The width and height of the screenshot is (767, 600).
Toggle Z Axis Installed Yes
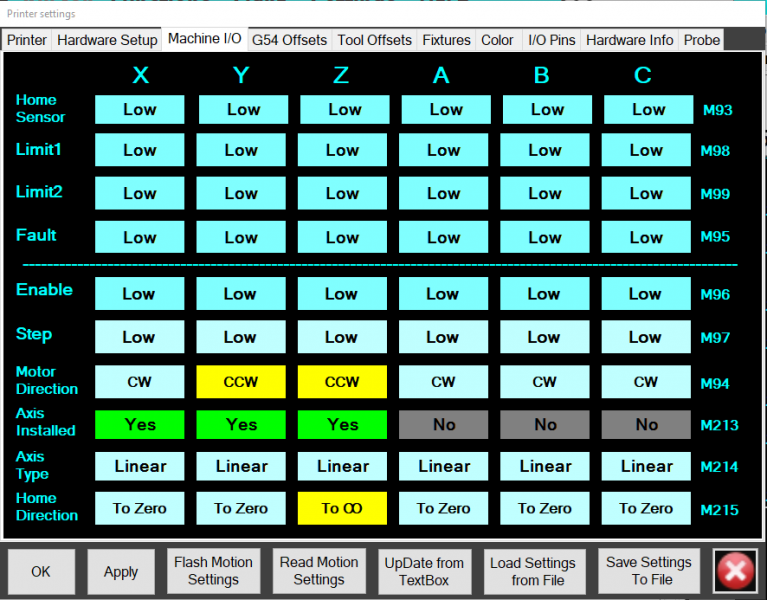click(x=342, y=424)
